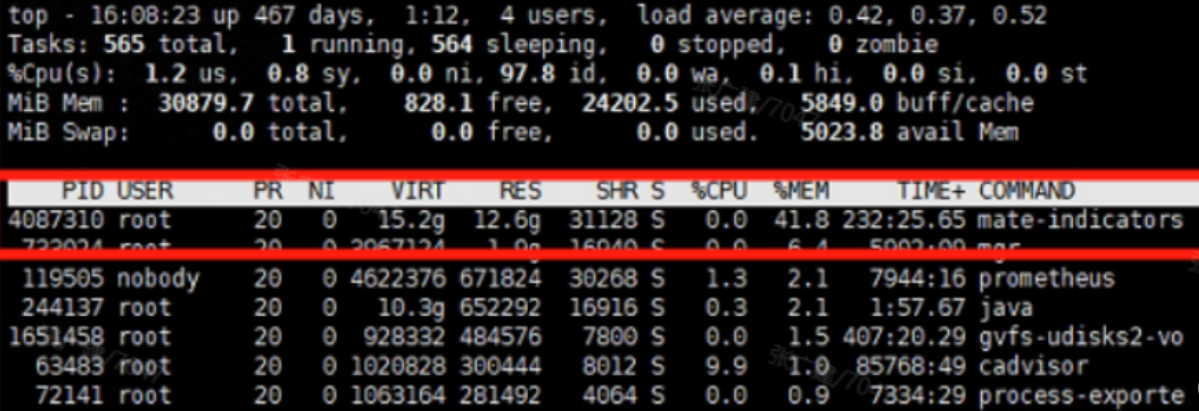Click the USER column header

145,191
